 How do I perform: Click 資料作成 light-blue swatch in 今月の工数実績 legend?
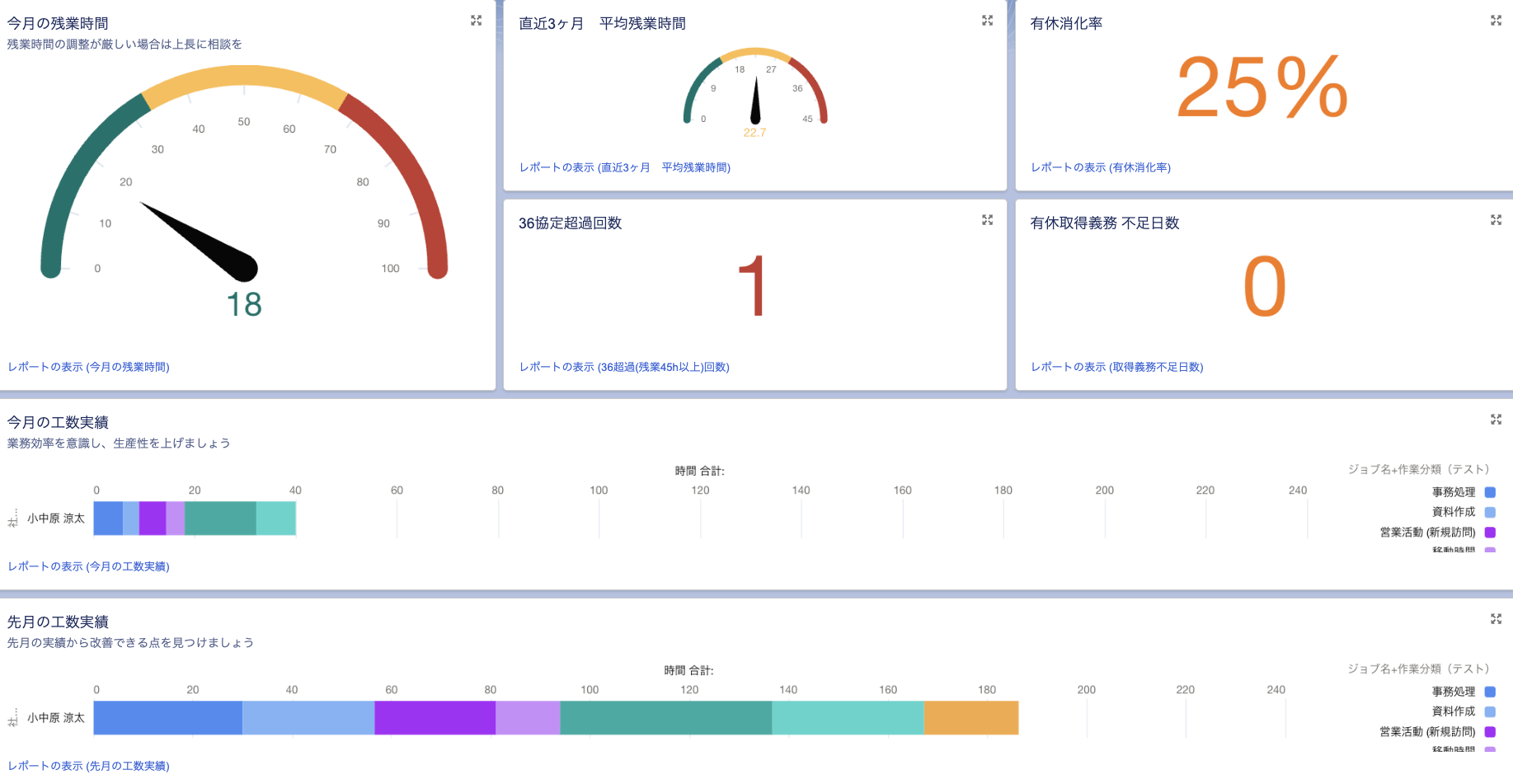click(x=1490, y=512)
